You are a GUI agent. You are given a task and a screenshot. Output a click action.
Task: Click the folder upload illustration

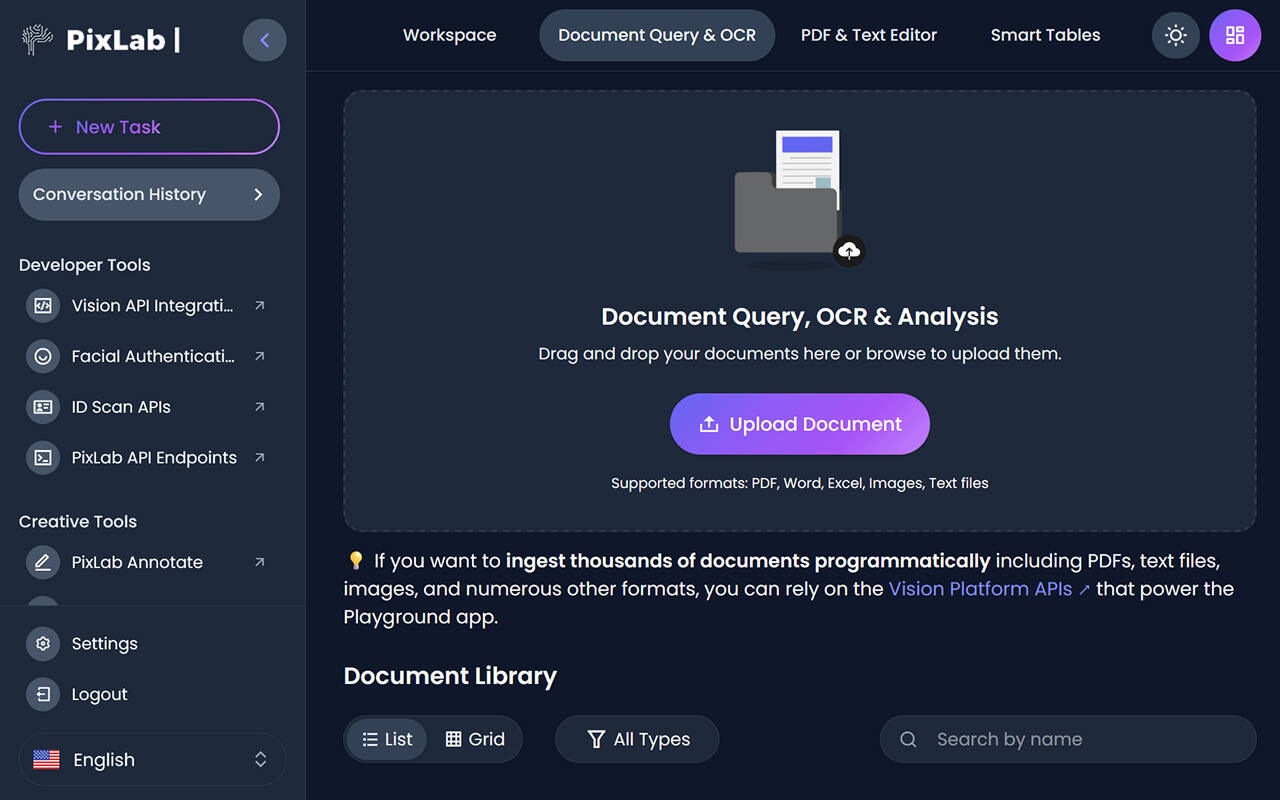tap(798, 199)
